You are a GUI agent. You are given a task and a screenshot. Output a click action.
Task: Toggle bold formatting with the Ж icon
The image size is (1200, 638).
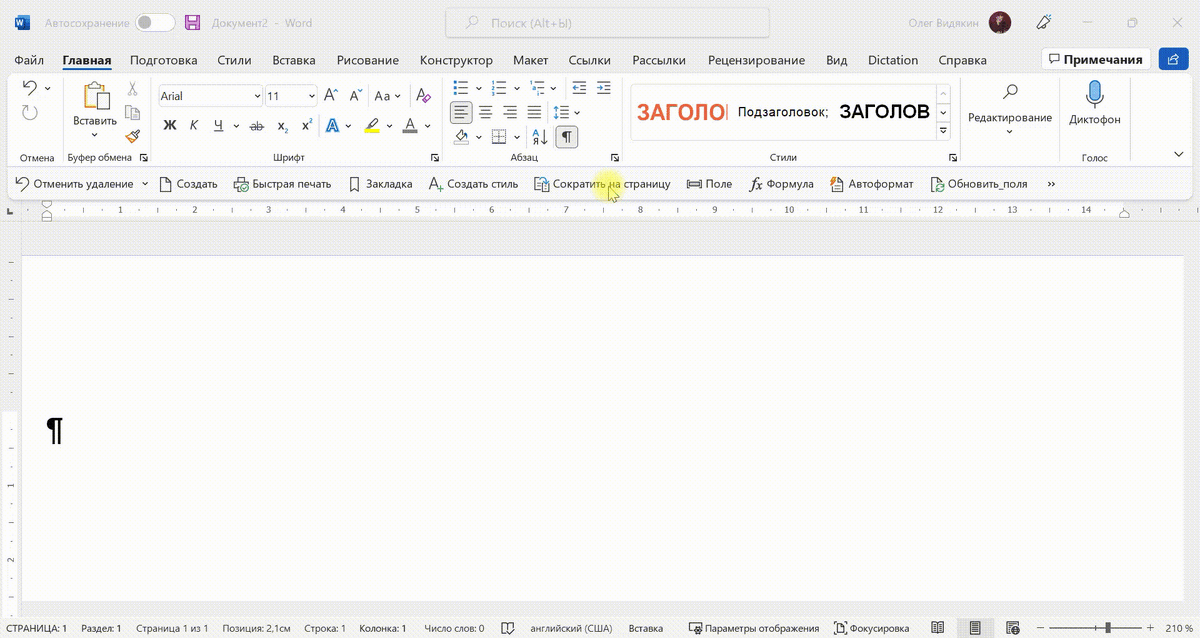point(170,125)
